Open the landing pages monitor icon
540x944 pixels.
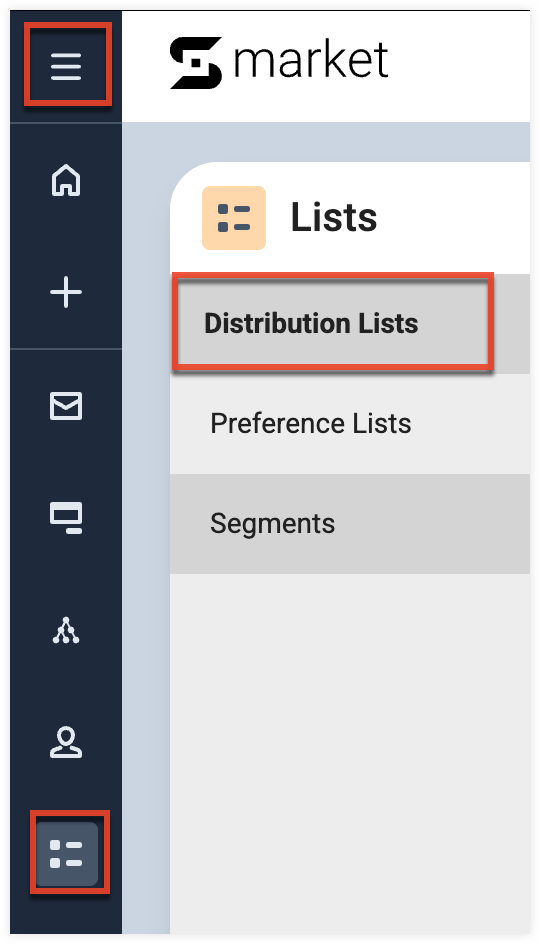[x=66, y=518]
